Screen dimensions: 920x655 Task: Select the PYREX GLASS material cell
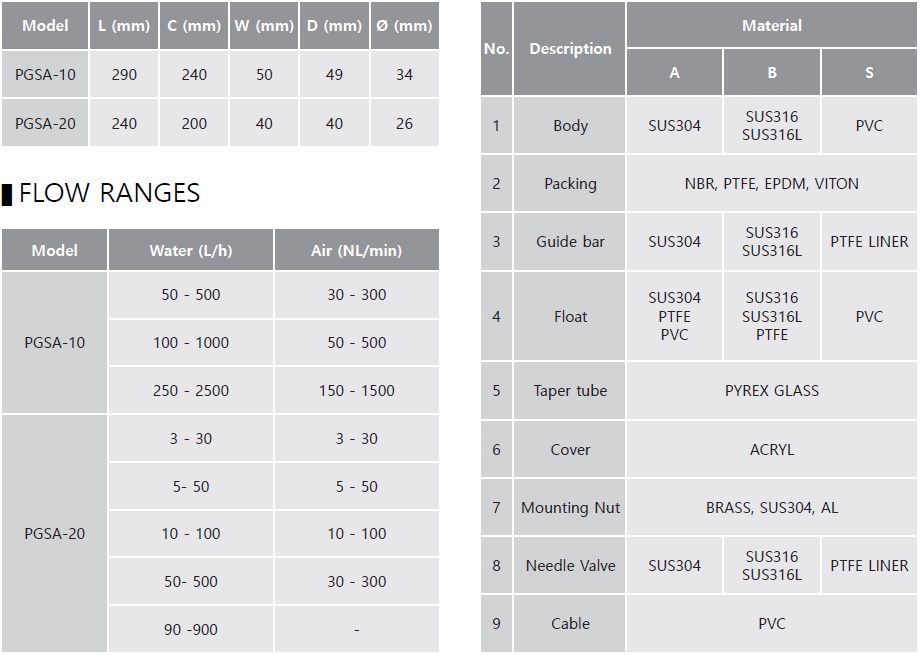point(771,391)
